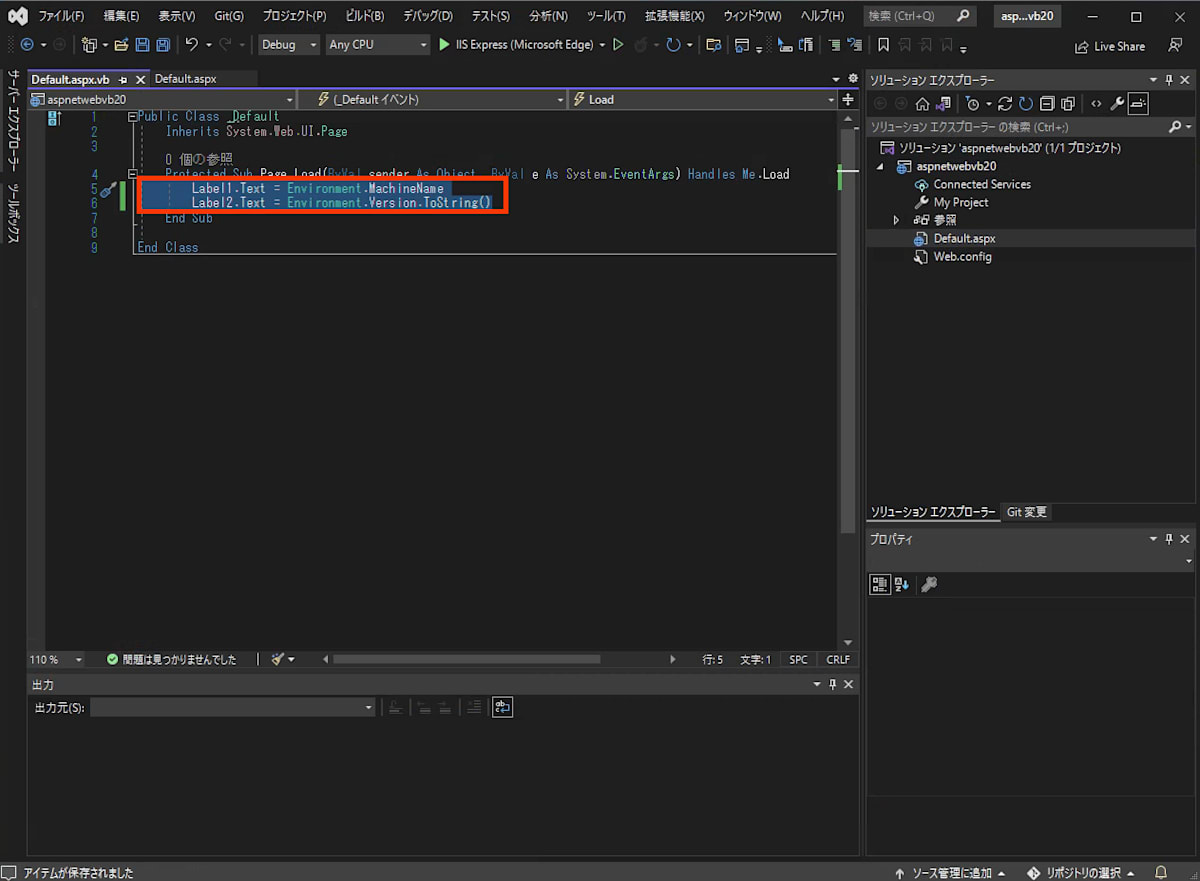
Task: Open the ファイル(F) menu
Action: coord(61,16)
